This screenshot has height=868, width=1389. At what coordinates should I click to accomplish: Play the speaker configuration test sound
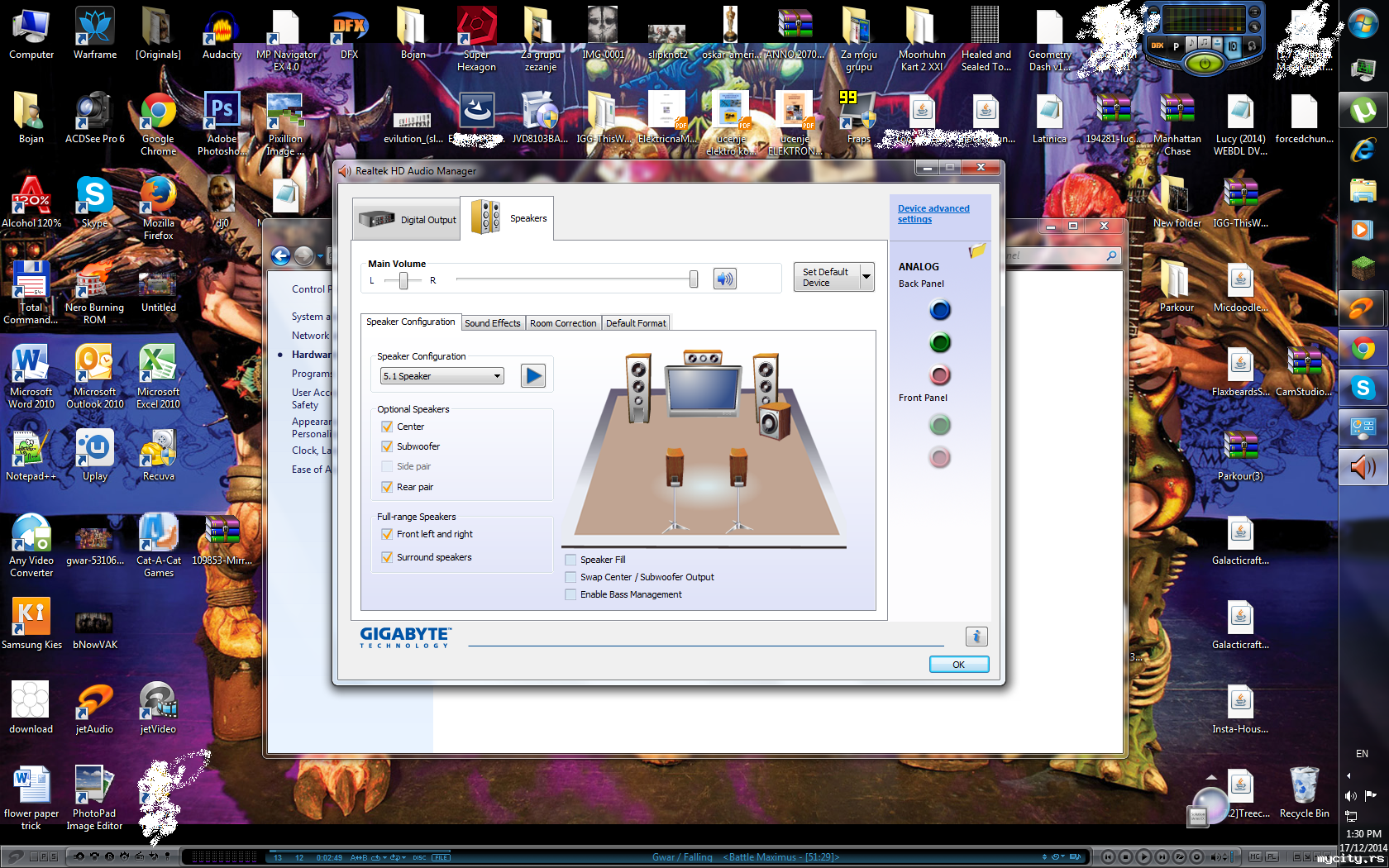pyautogui.click(x=533, y=376)
